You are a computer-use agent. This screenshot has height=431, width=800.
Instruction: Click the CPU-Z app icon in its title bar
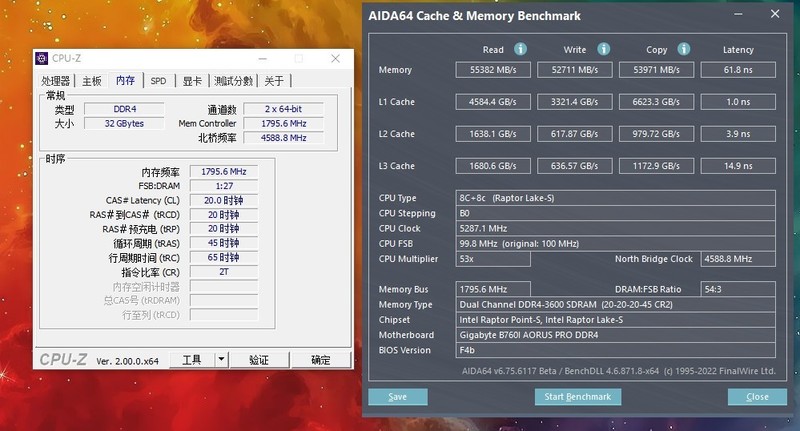41,58
